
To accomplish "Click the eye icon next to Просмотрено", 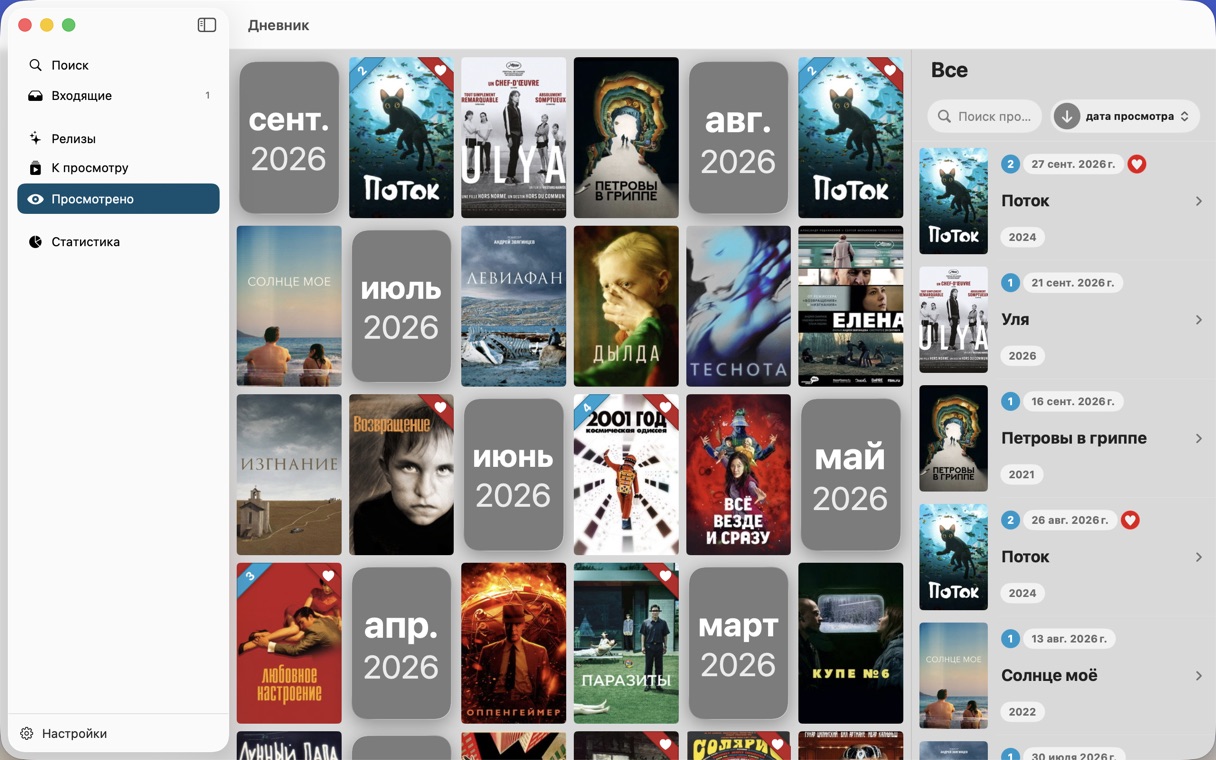I will [x=35, y=199].
